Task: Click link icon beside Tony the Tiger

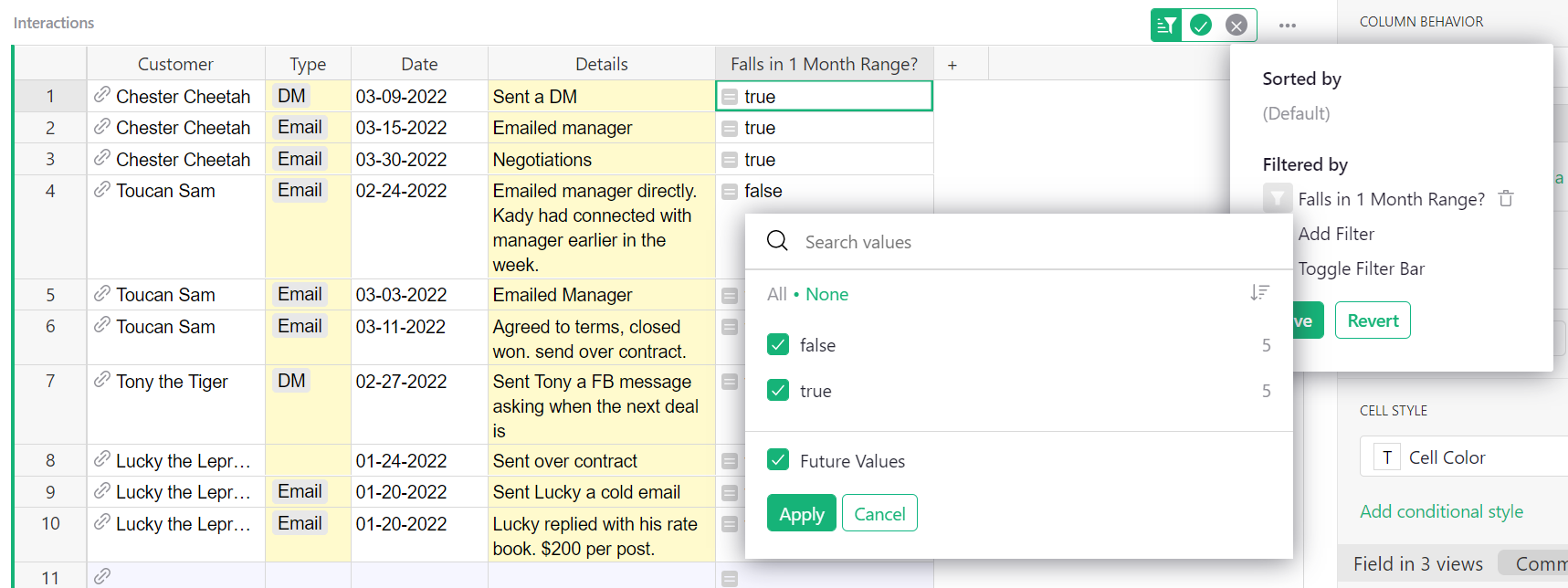Action: point(102,381)
